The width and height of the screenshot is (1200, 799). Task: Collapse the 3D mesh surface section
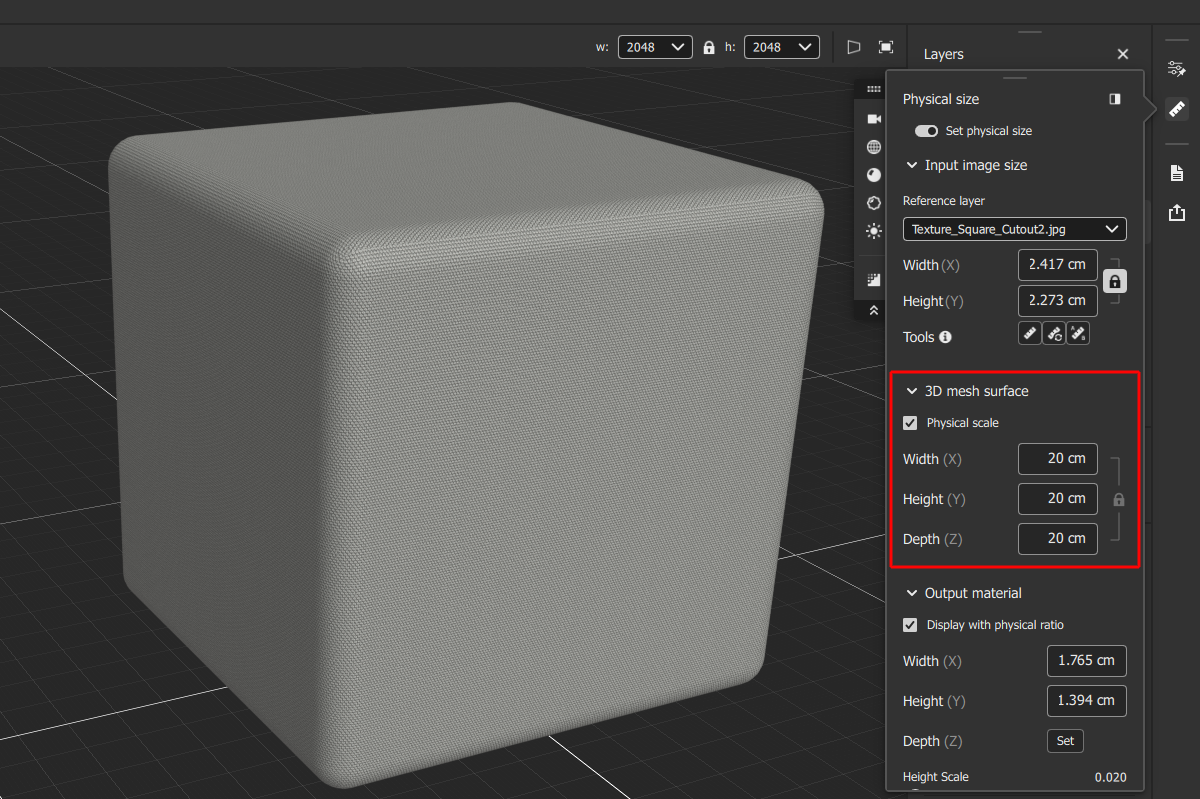(911, 391)
